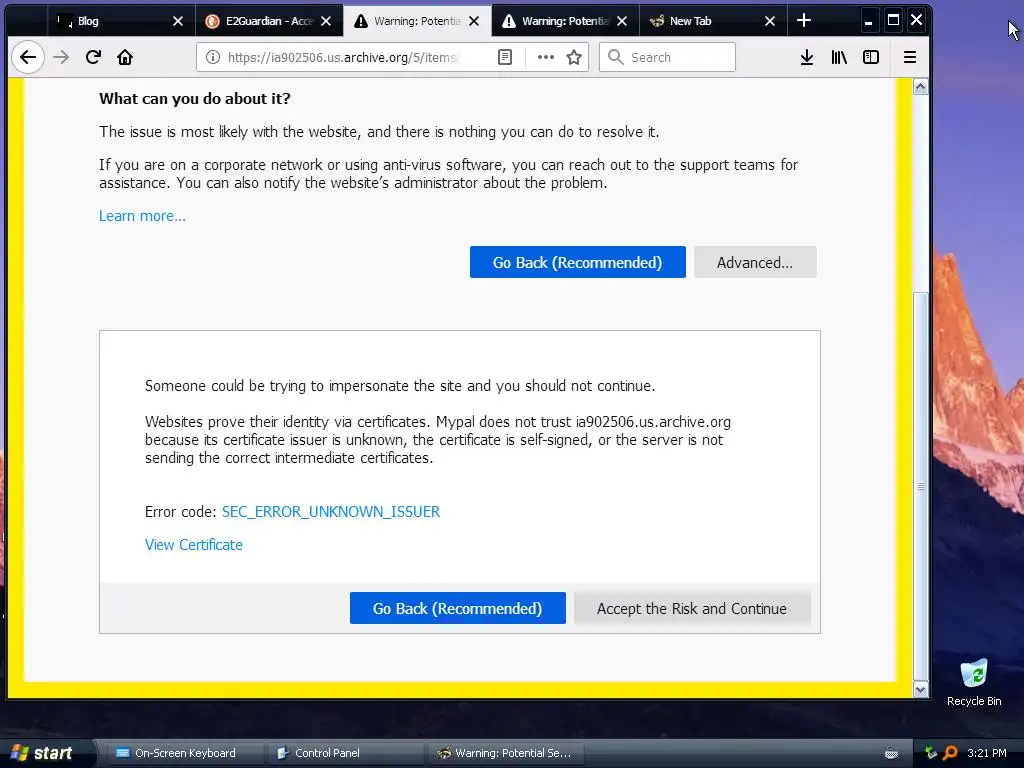Image resolution: width=1024 pixels, height=768 pixels.
Task: Toggle reader view in the address bar
Action: click(505, 57)
